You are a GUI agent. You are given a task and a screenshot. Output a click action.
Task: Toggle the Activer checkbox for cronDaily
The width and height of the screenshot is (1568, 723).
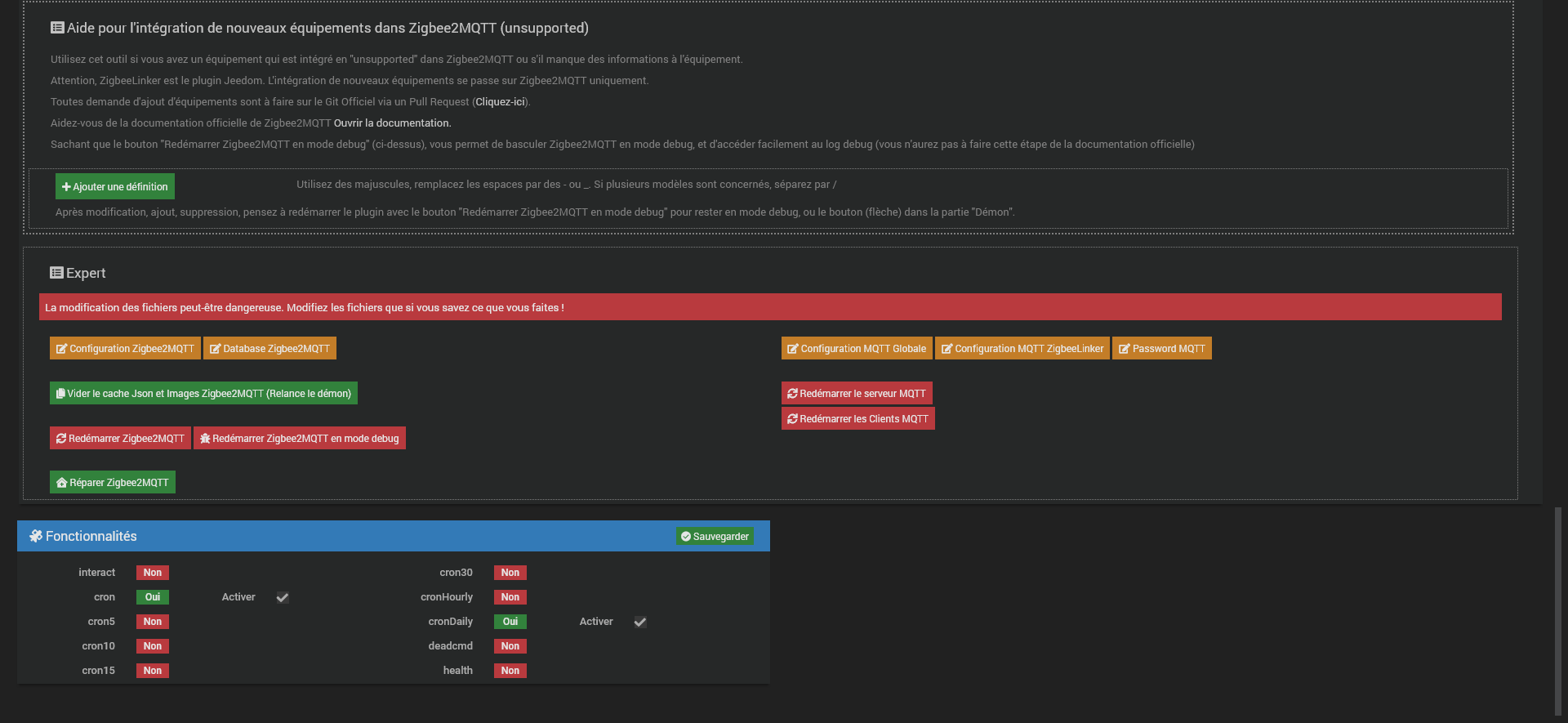click(640, 622)
